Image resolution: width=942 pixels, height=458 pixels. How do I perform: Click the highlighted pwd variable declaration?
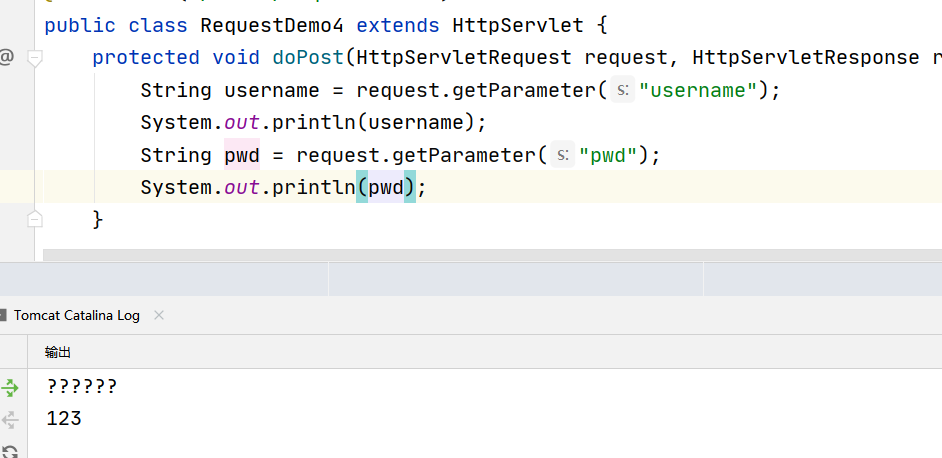click(x=242, y=156)
